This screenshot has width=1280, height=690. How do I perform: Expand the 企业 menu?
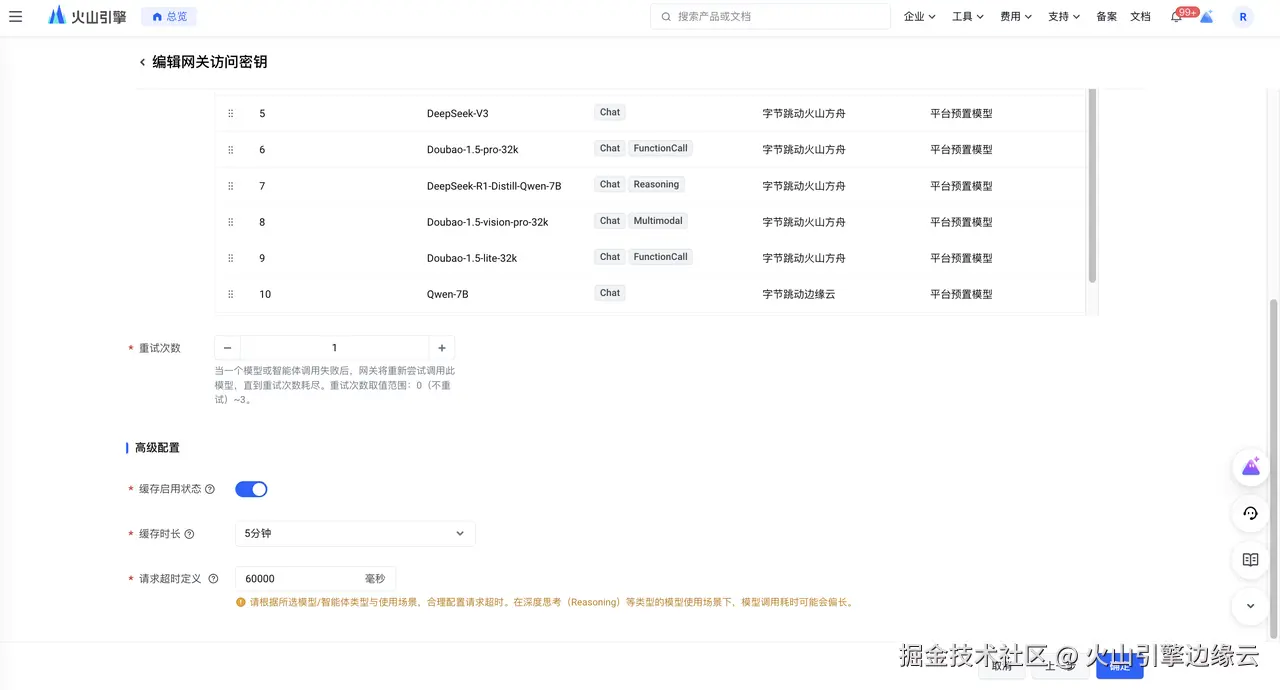pos(919,16)
